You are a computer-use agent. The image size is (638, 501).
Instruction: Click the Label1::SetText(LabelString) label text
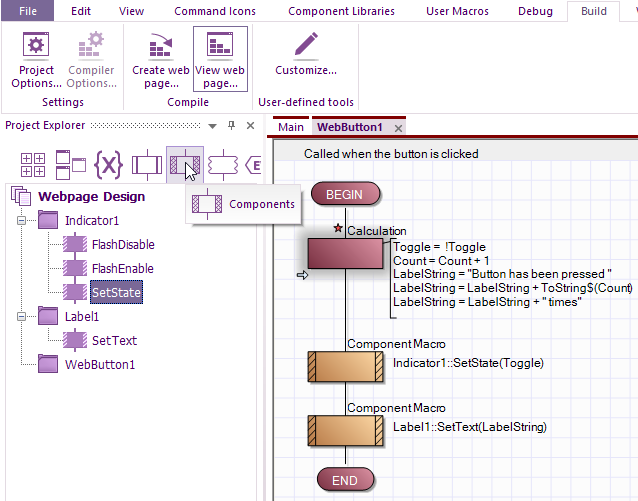point(470,427)
